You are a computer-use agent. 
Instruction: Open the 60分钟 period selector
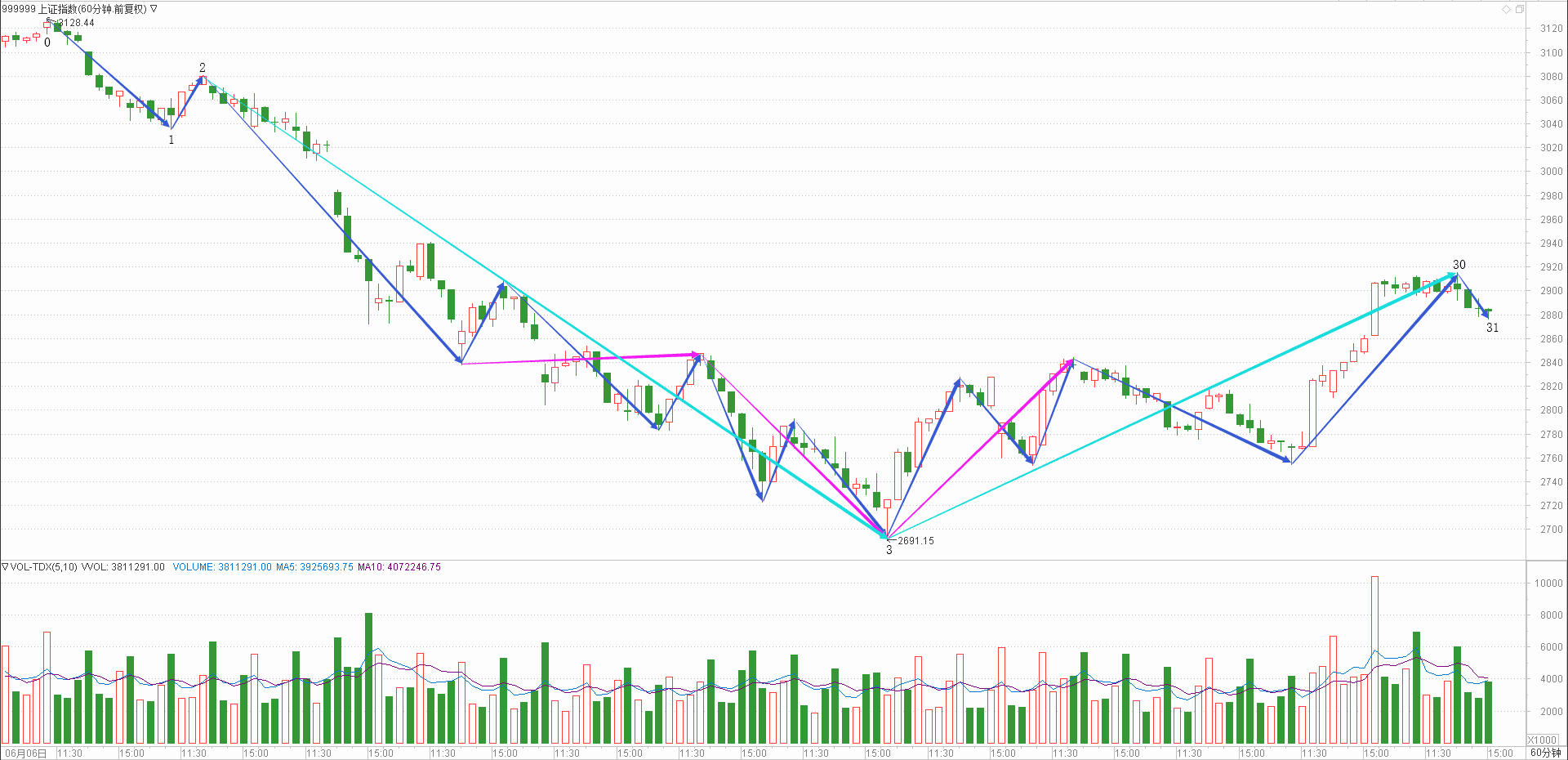click(1545, 753)
